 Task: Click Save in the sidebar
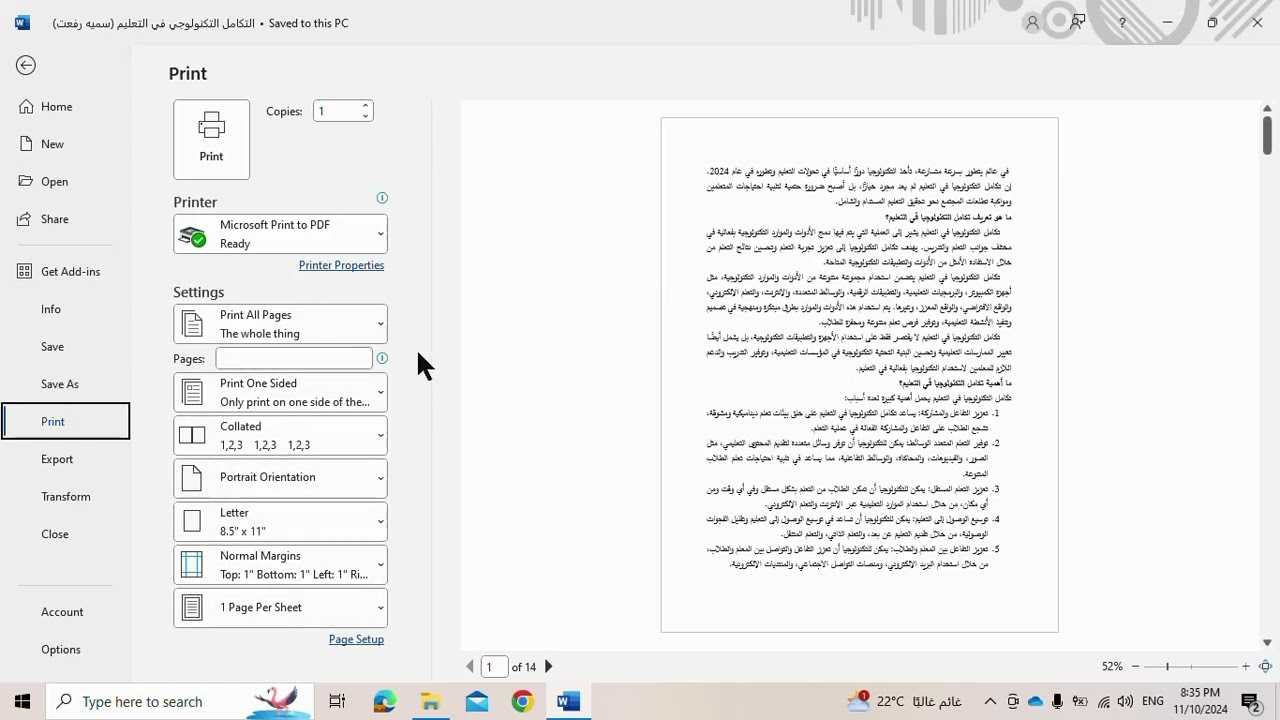(52, 346)
